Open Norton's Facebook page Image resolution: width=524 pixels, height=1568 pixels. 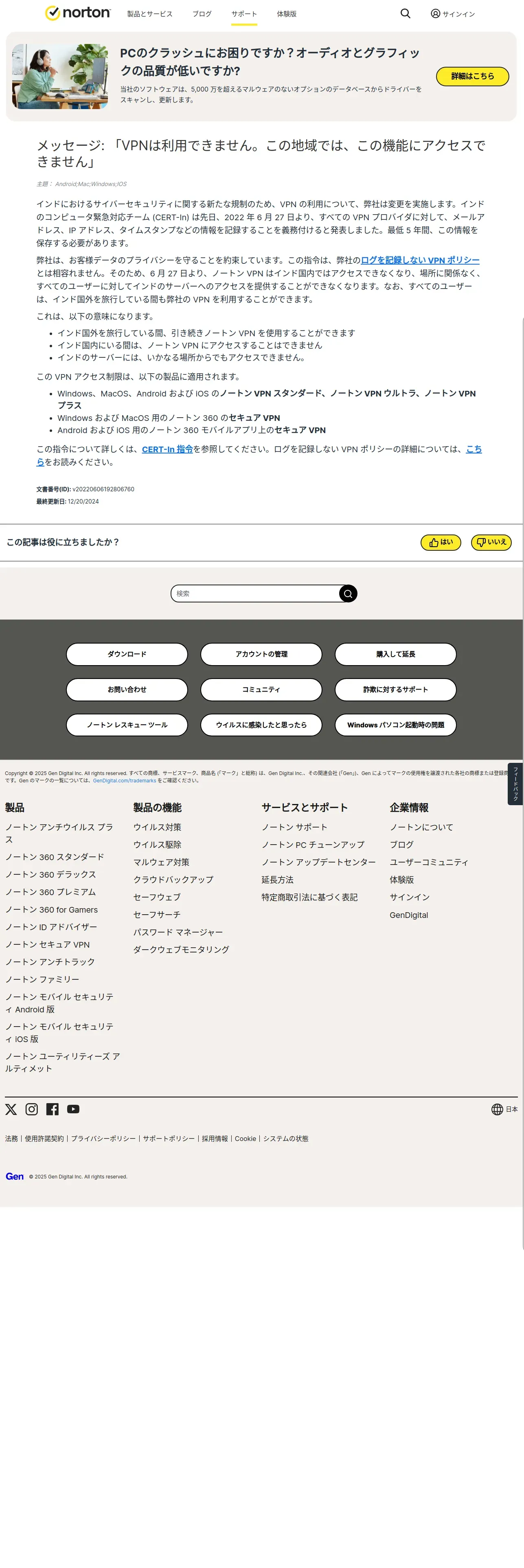53,1109
